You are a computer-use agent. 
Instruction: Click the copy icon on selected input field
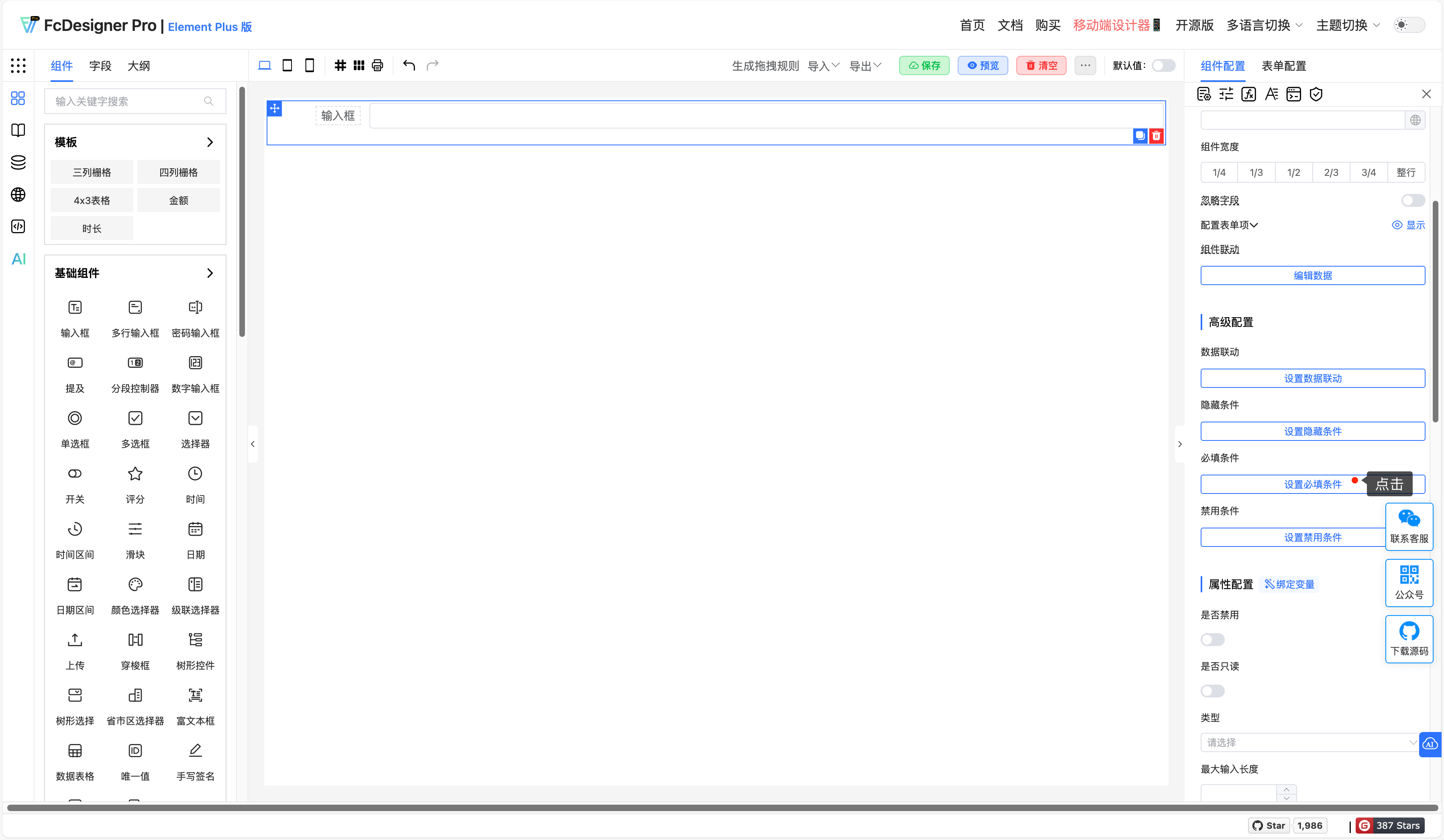(x=1140, y=136)
